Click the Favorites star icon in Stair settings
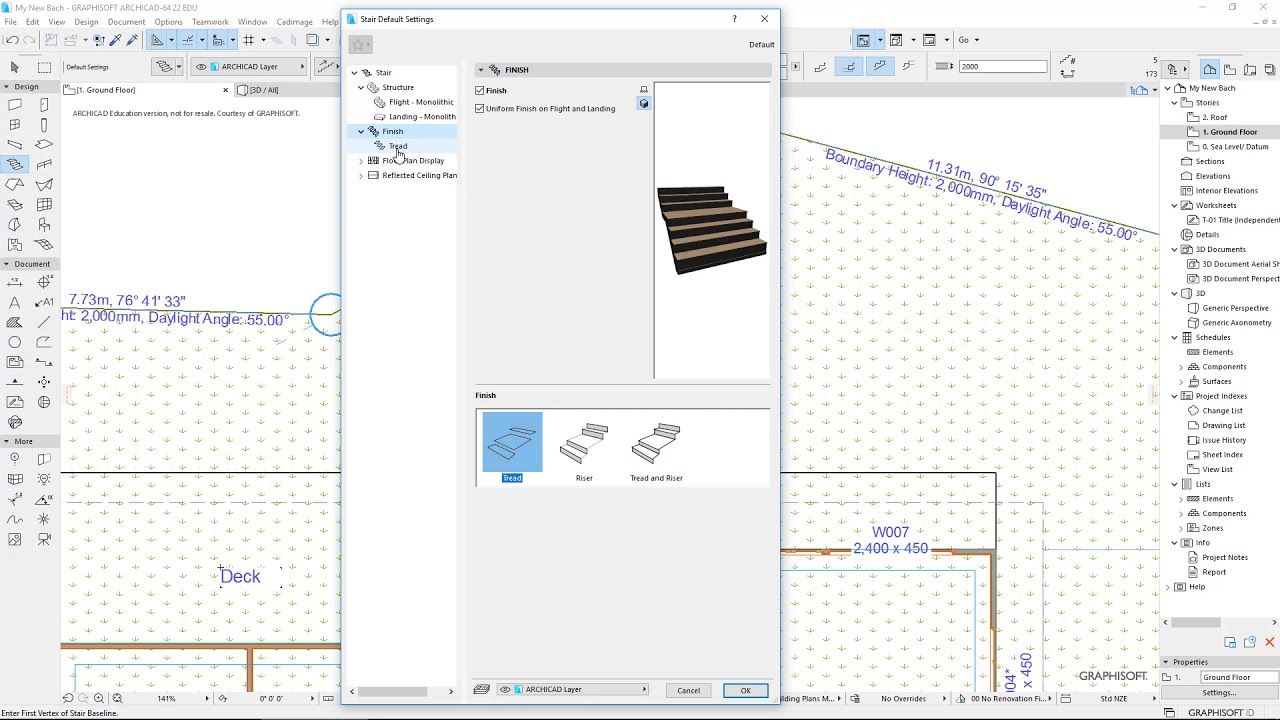1280x720 pixels. pyautogui.click(x=360, y=44)
